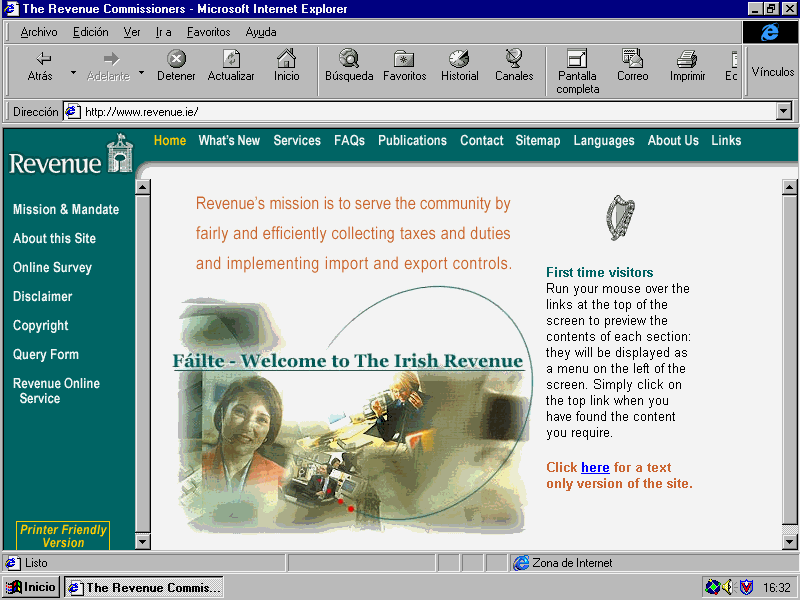The height and width of the screenshot is (600, 800).
Task: Expand the Adelante history dropdown arrow
Action: coord(141,72)
